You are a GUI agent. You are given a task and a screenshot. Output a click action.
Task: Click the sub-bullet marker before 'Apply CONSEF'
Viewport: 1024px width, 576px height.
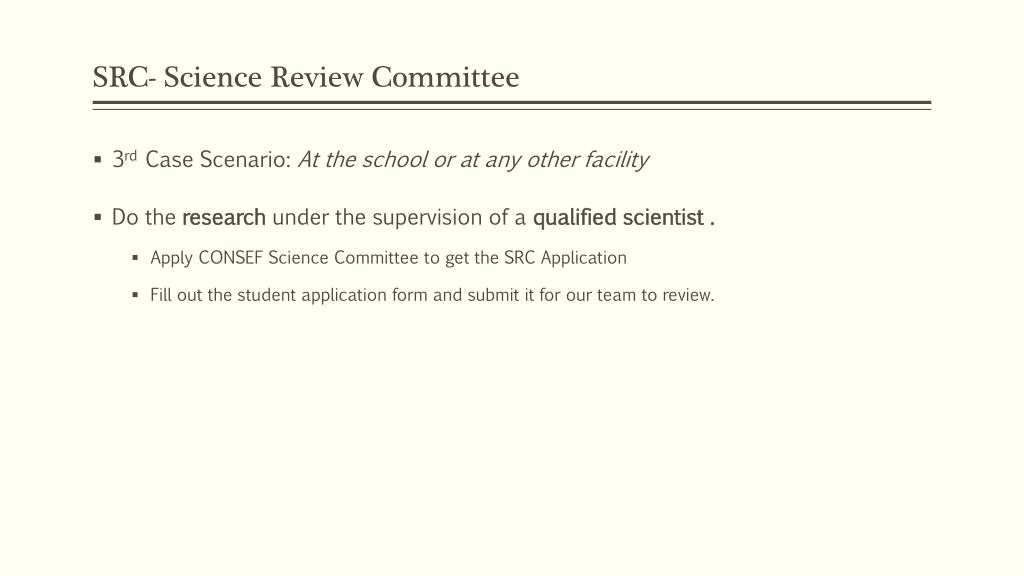[x=135, y=258]
